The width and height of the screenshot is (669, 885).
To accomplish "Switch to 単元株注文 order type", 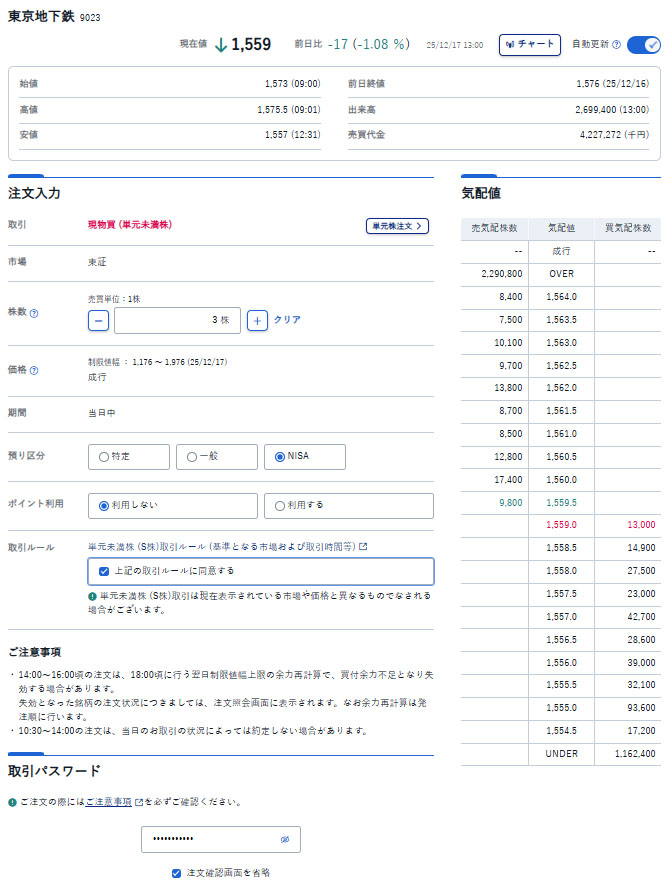I will (397, 226).
